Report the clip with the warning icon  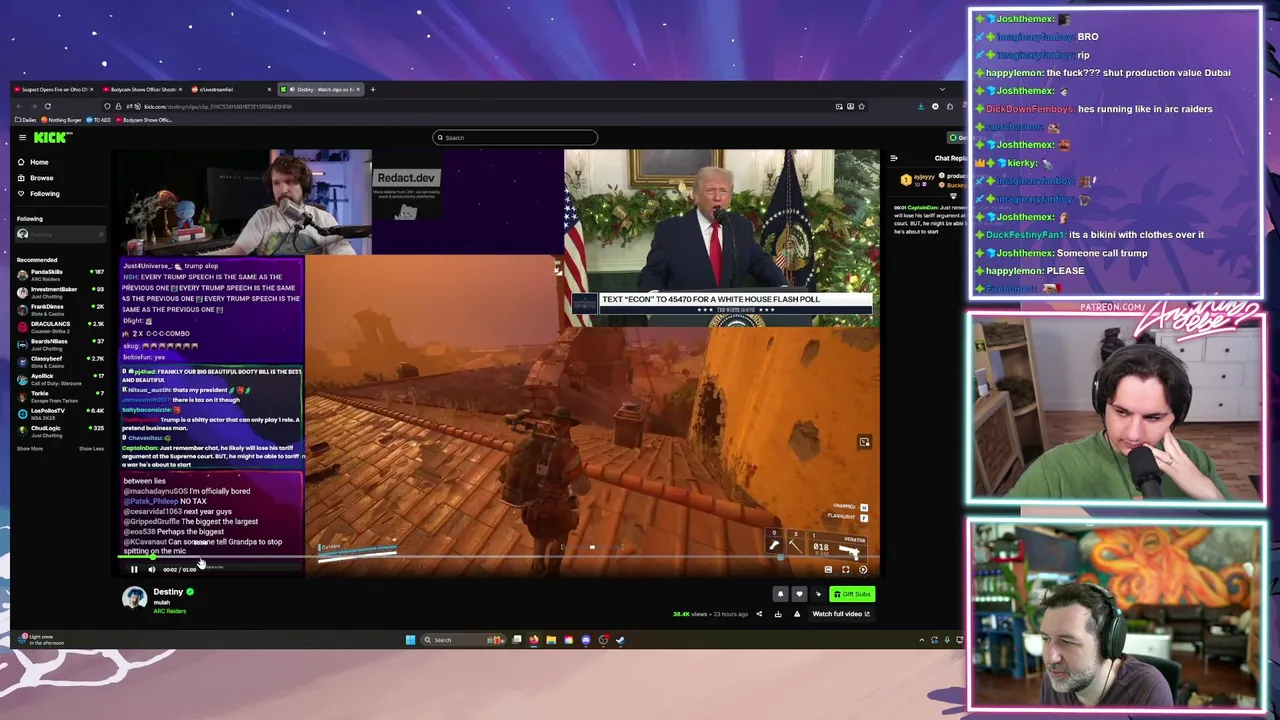click(x=797, y=614)
